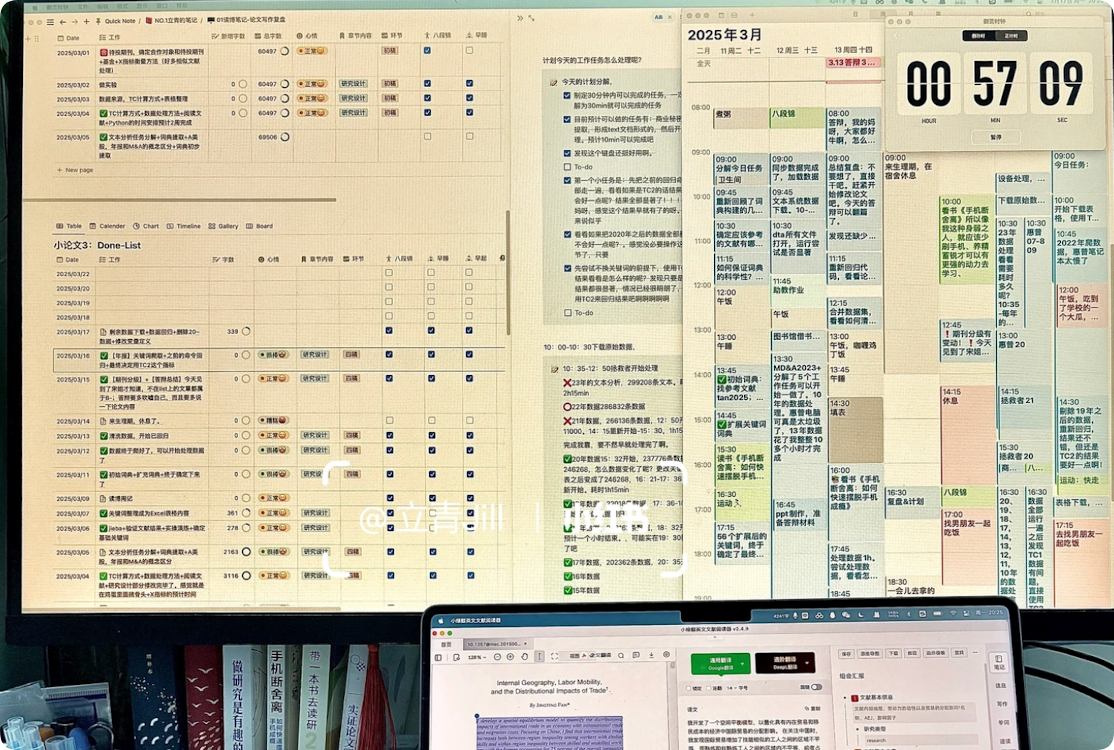
Task: Open 研究设计 tag in the 2025/03/02 row
Action: pos(353,84)
